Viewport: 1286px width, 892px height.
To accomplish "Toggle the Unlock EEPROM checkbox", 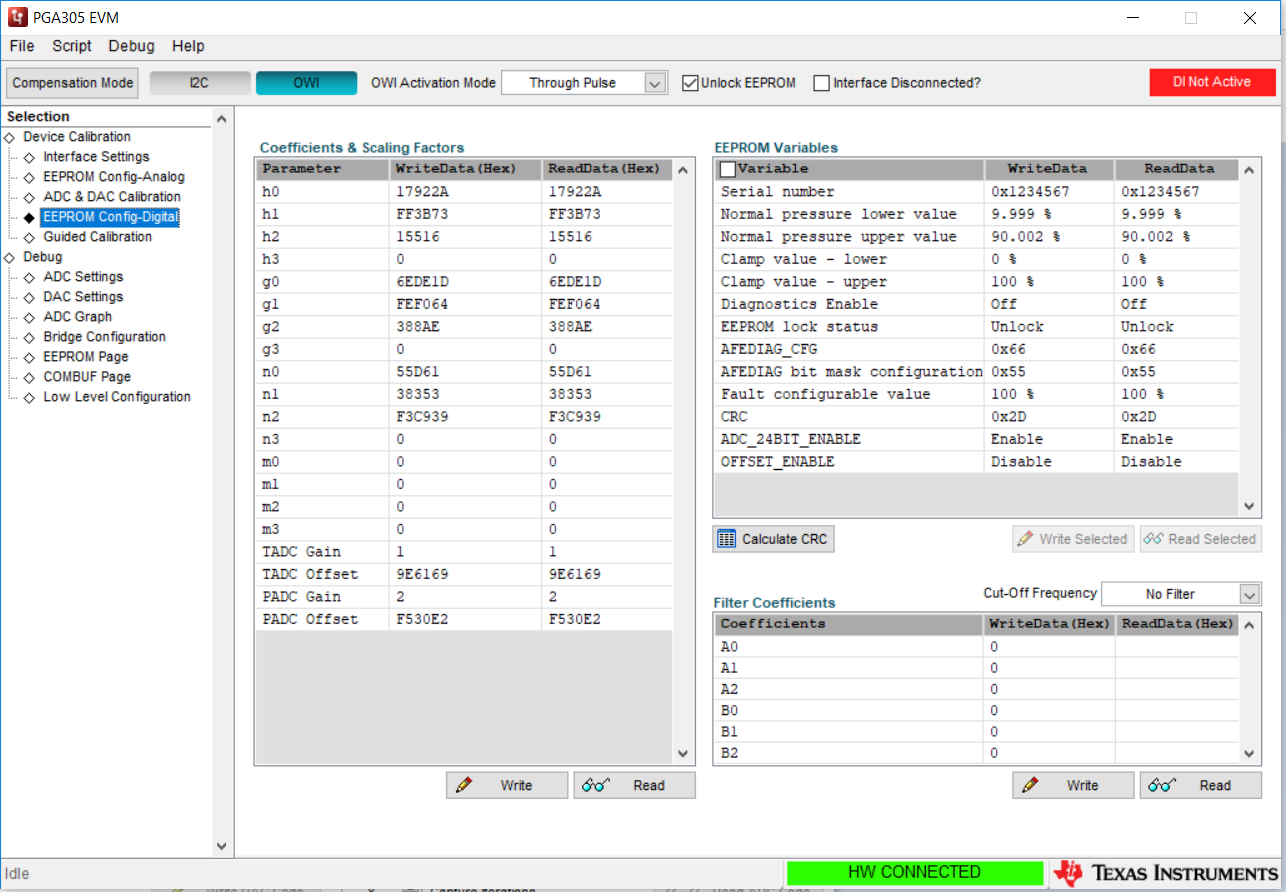I will tap(690, 83).
